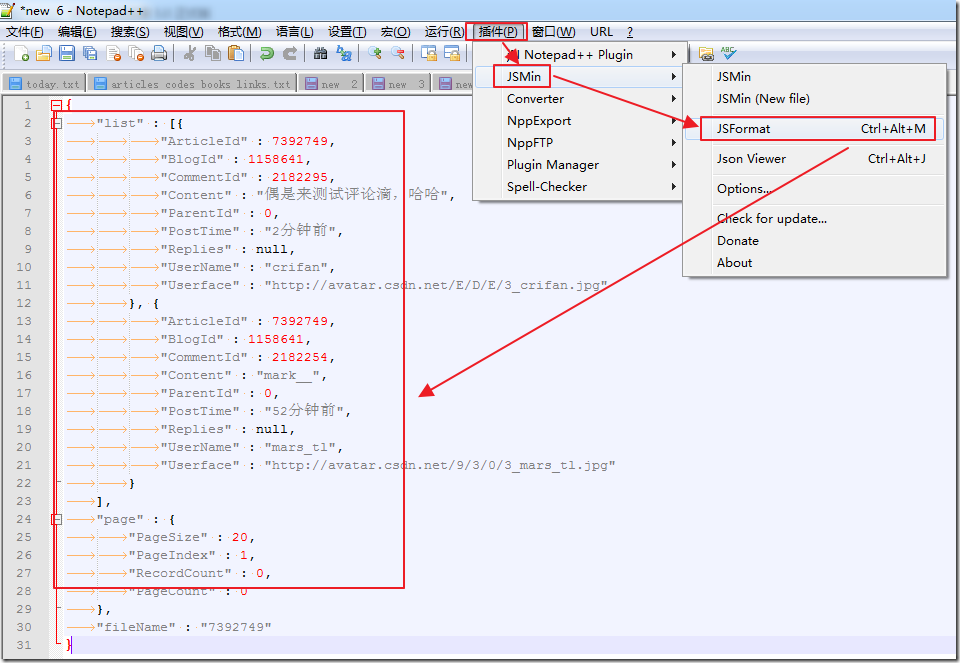
Task: Print the document with the printer icon
Action: click(x=159, y=54)
